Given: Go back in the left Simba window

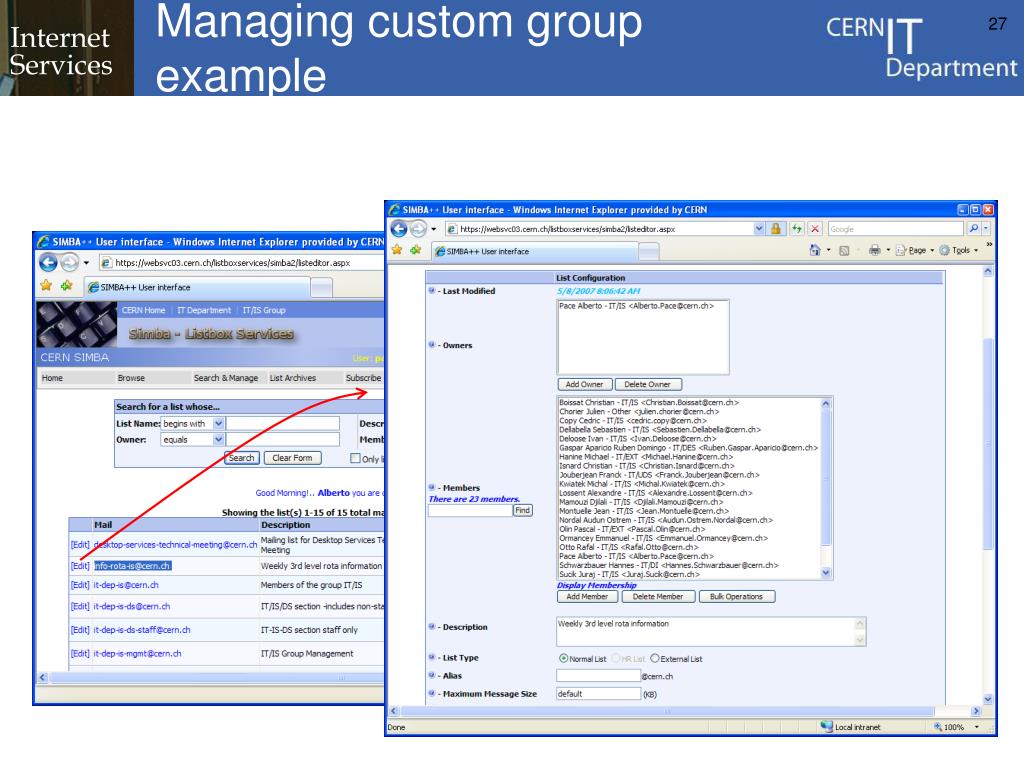Looking at the screenshot, I should tap(48, 263).
